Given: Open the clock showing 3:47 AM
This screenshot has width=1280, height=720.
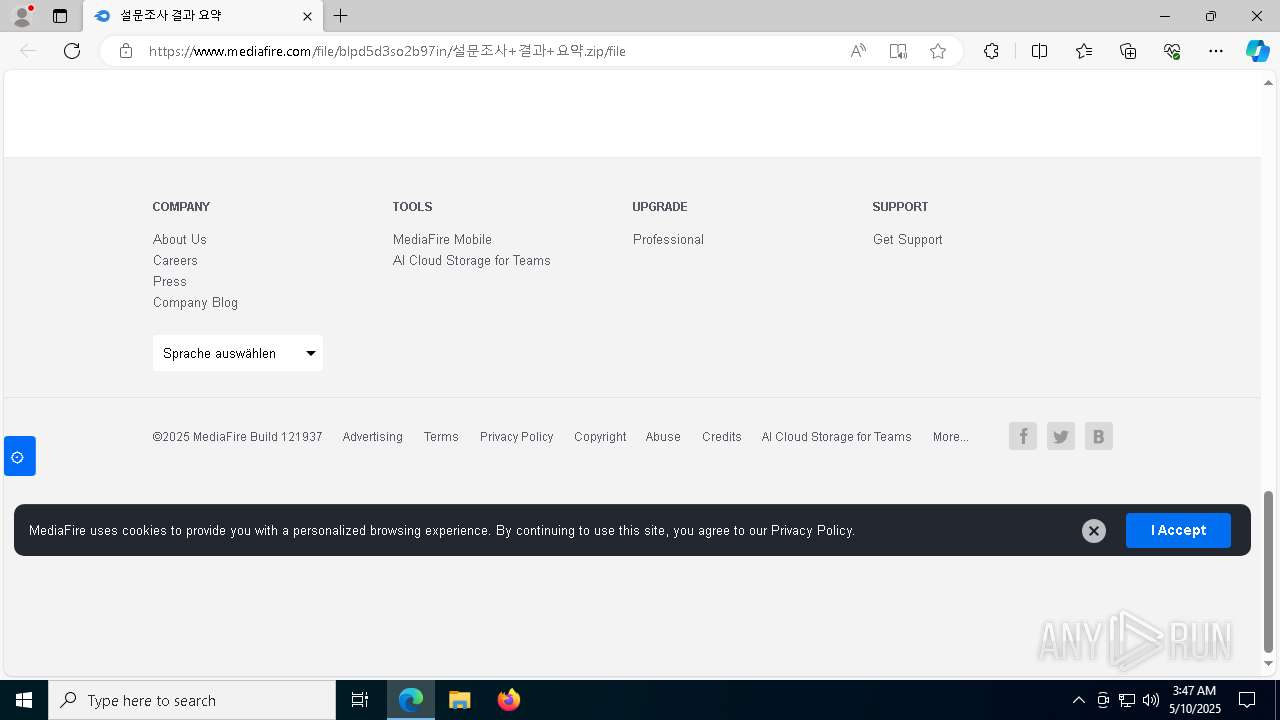Looking at the screenshot, I should 1194,700.
